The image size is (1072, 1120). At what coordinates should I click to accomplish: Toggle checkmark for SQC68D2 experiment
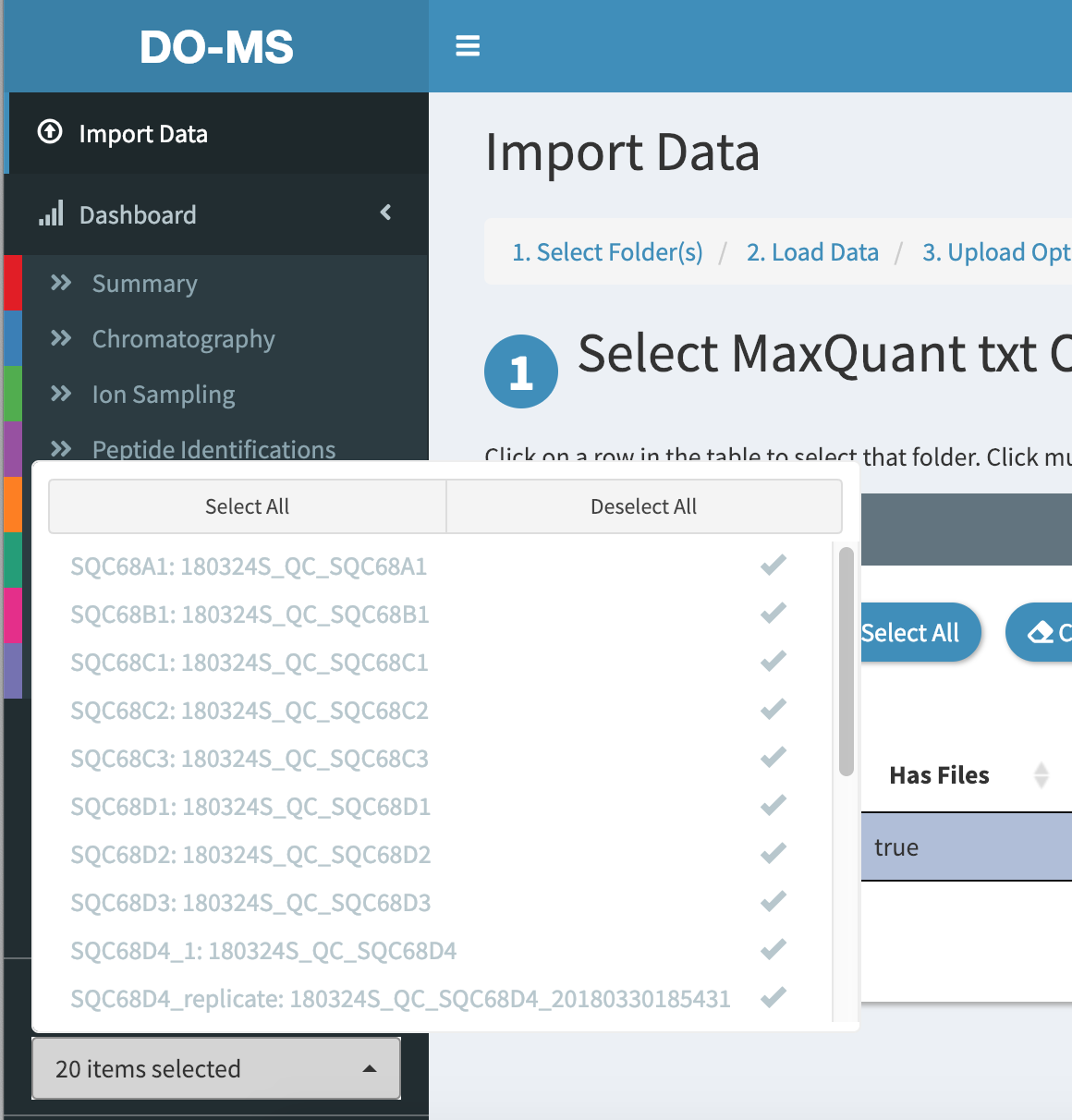coord(774,853)
